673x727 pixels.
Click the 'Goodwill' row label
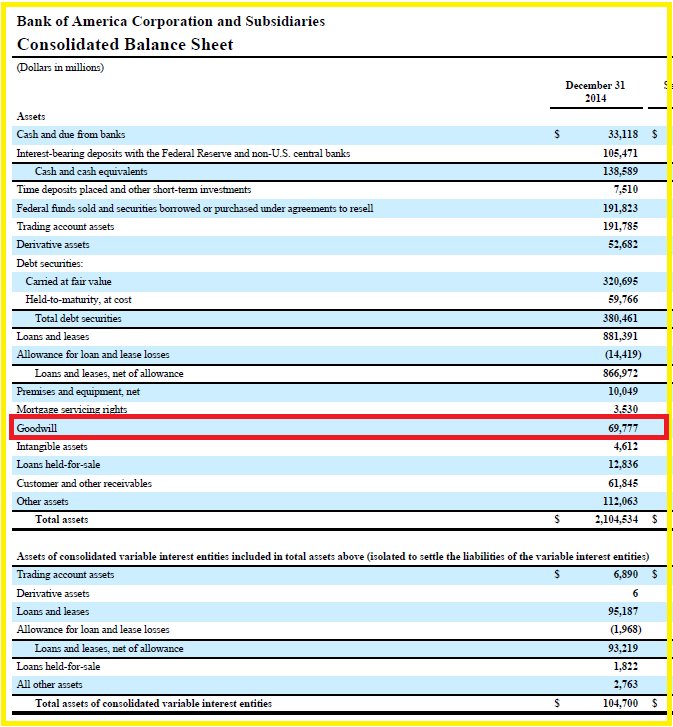(x=37, y=428)
